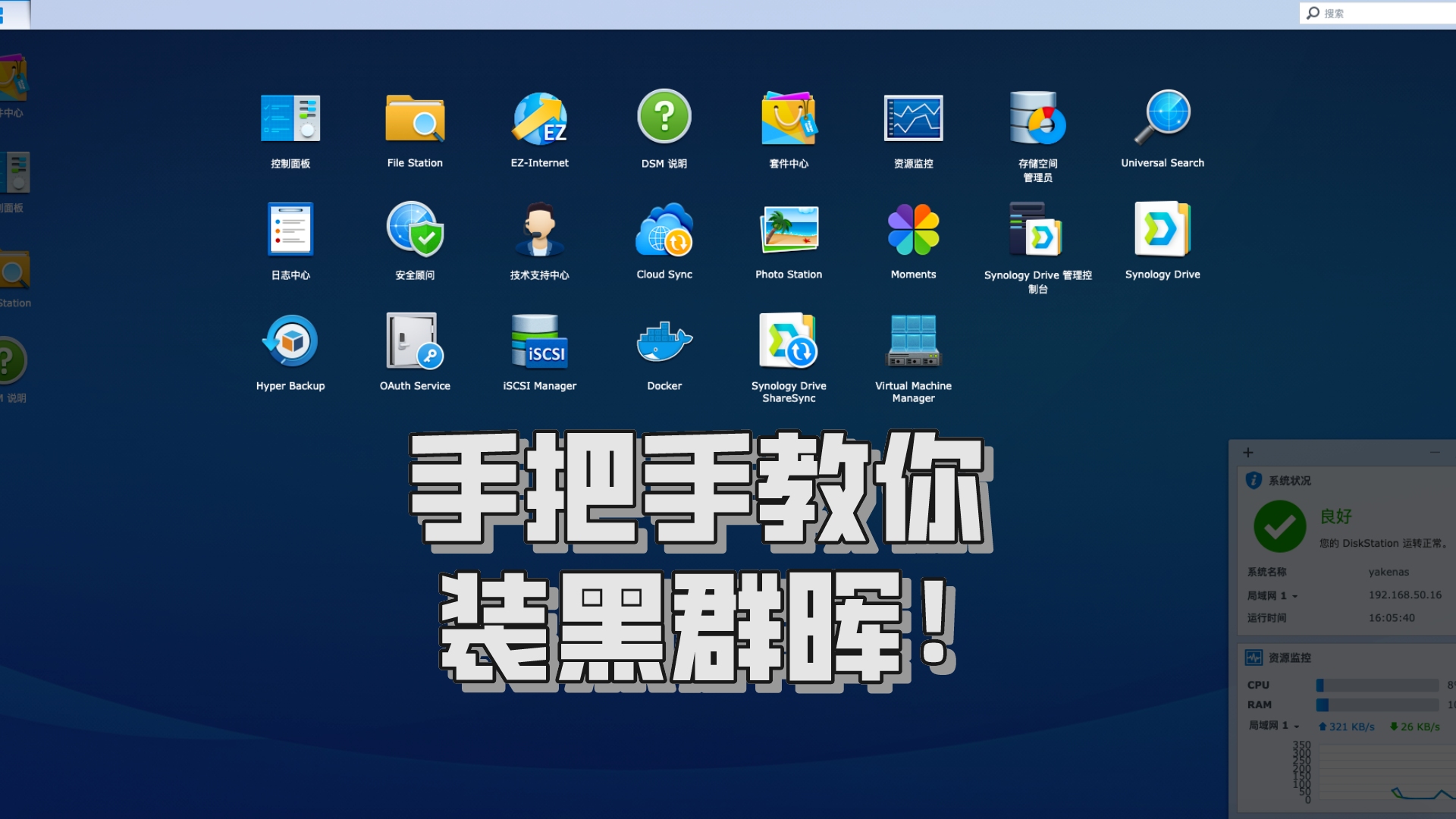The width and height of the screenshot is (1456, 819).
Task: Click the uptime value 16:05:40
Action: (x=1392, y=617)
